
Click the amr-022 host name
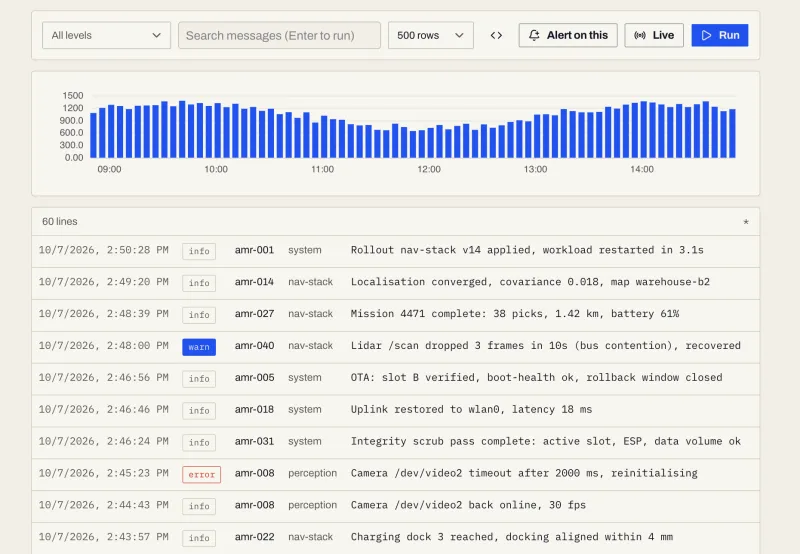click(x=254, y=537)
